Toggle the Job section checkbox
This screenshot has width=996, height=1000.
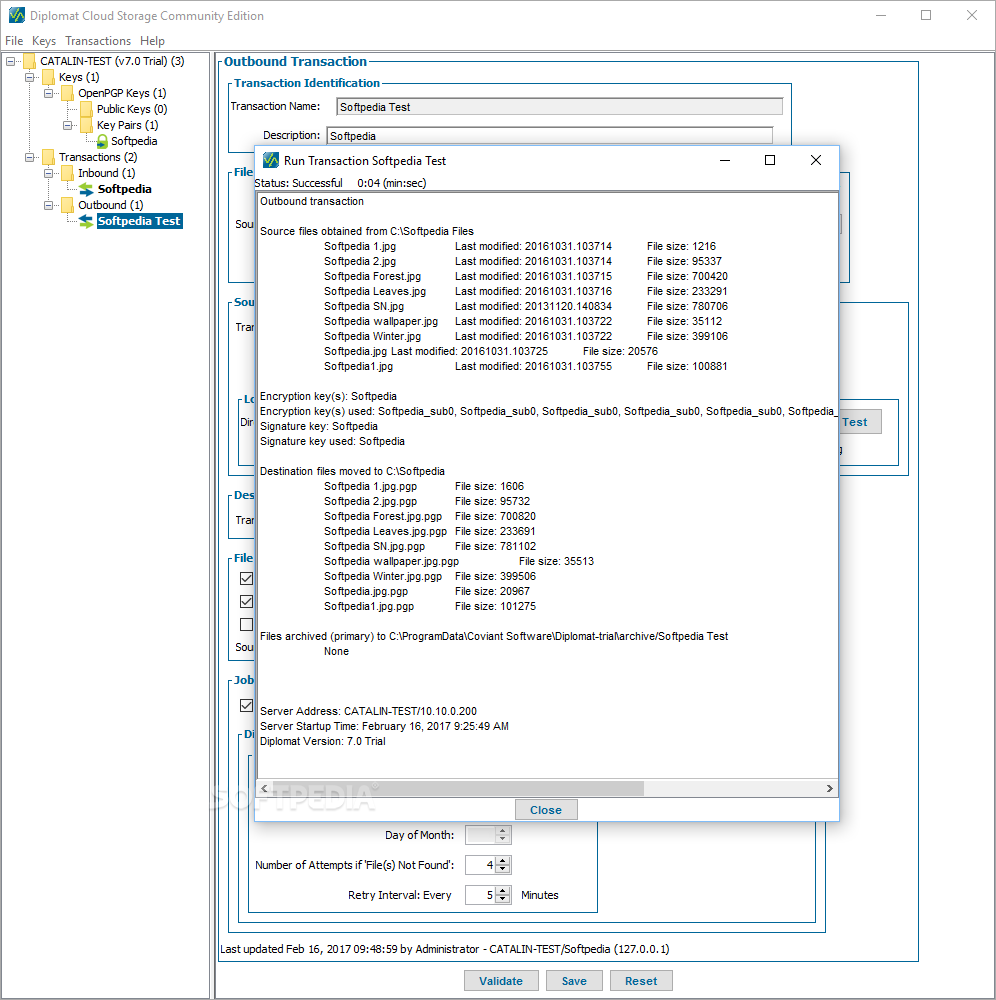[x=246, y=705]
